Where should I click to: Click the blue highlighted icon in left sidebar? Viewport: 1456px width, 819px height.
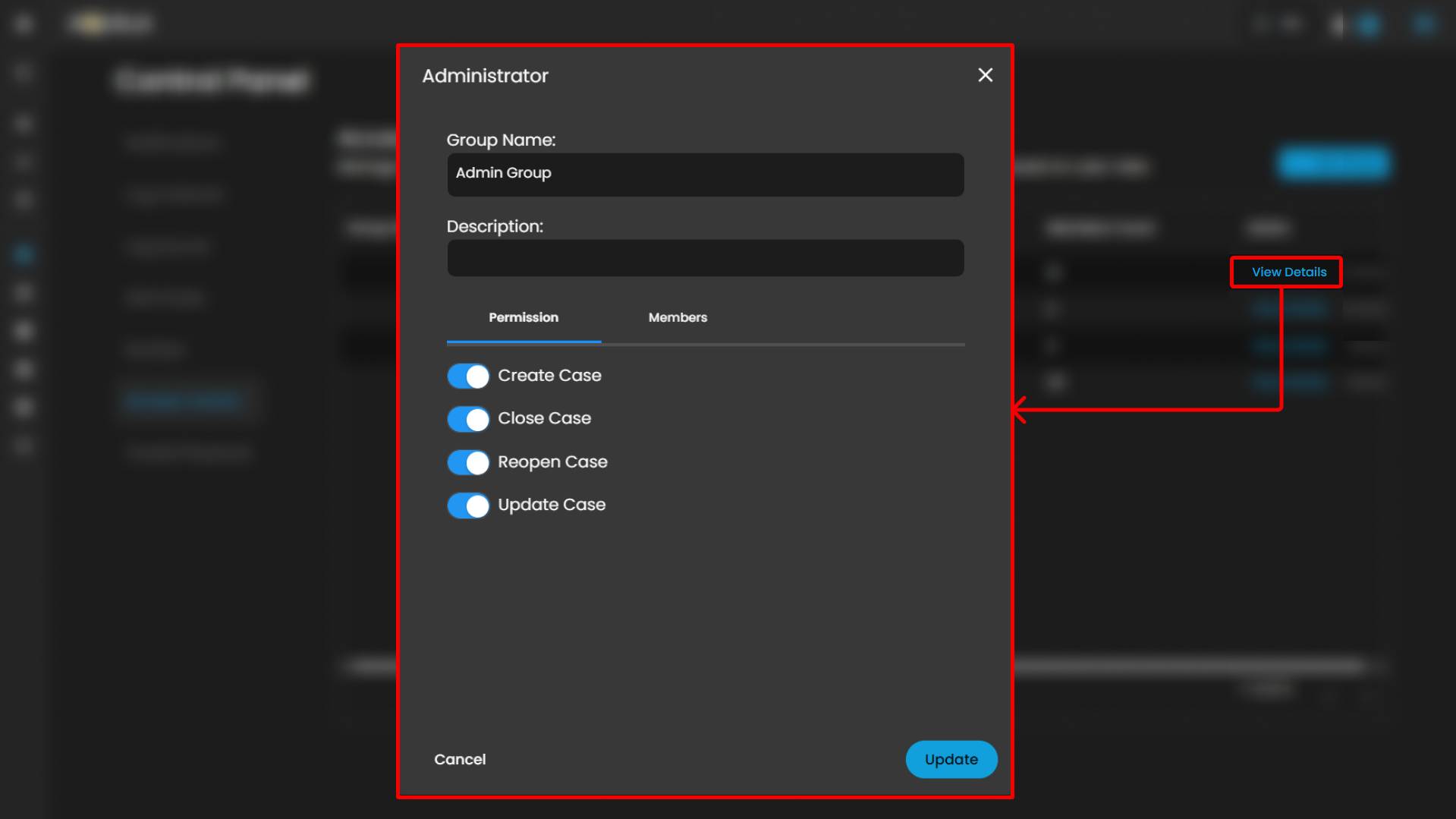(23, 254)
